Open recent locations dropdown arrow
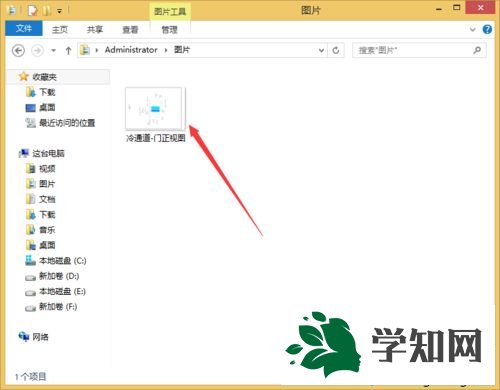The image size is (500, 390). click(53, 51)
